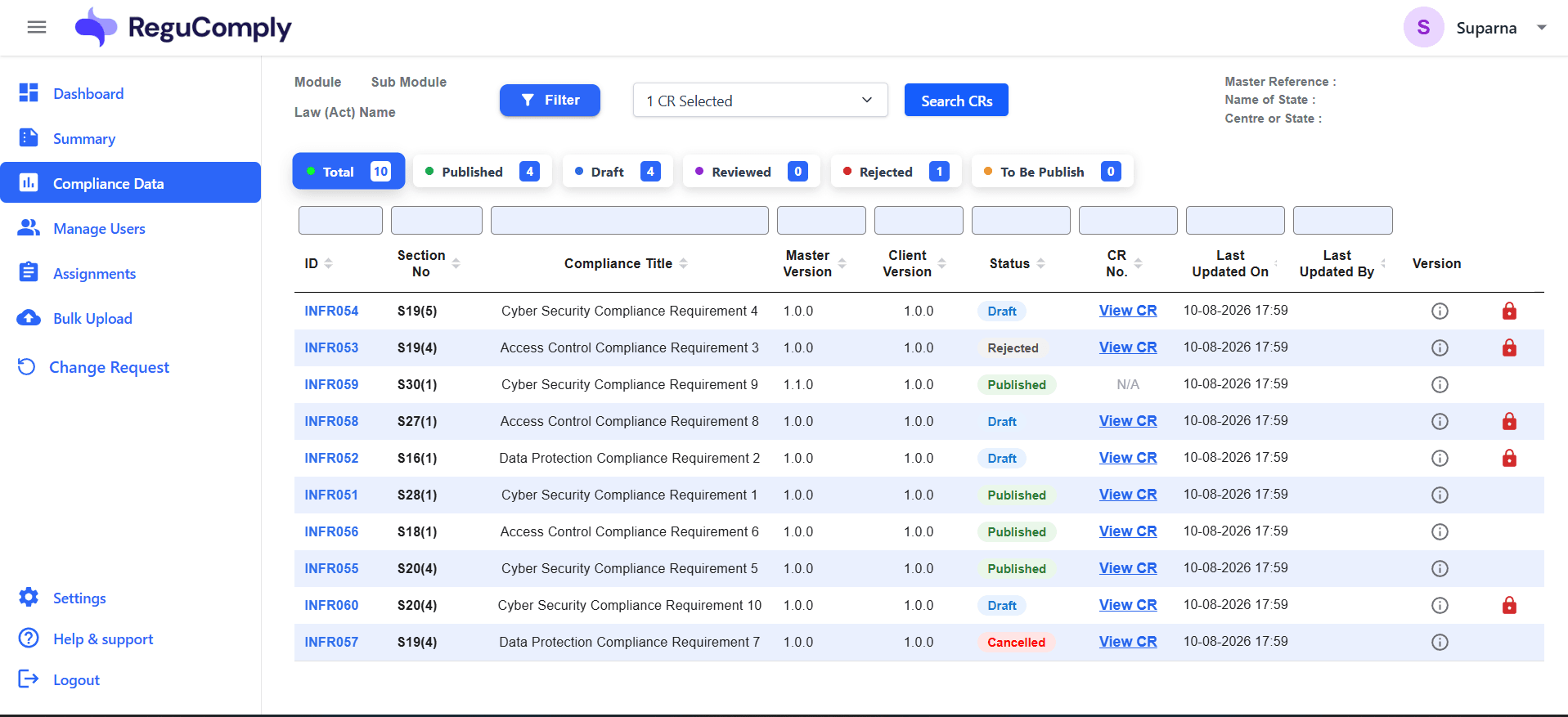Image resolution: width=1568 pixels, height=717 pixels.
Task: Click the Assignments clipboard icon
Action: pos(29,272)
